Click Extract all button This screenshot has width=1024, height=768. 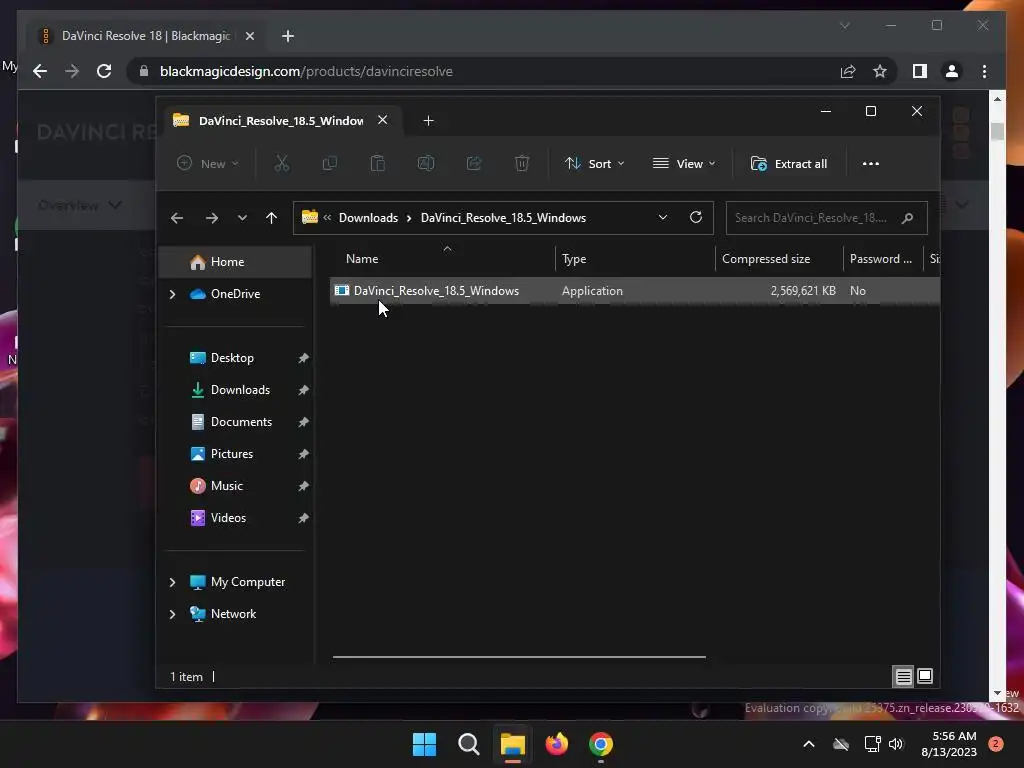tap(789, 163)
